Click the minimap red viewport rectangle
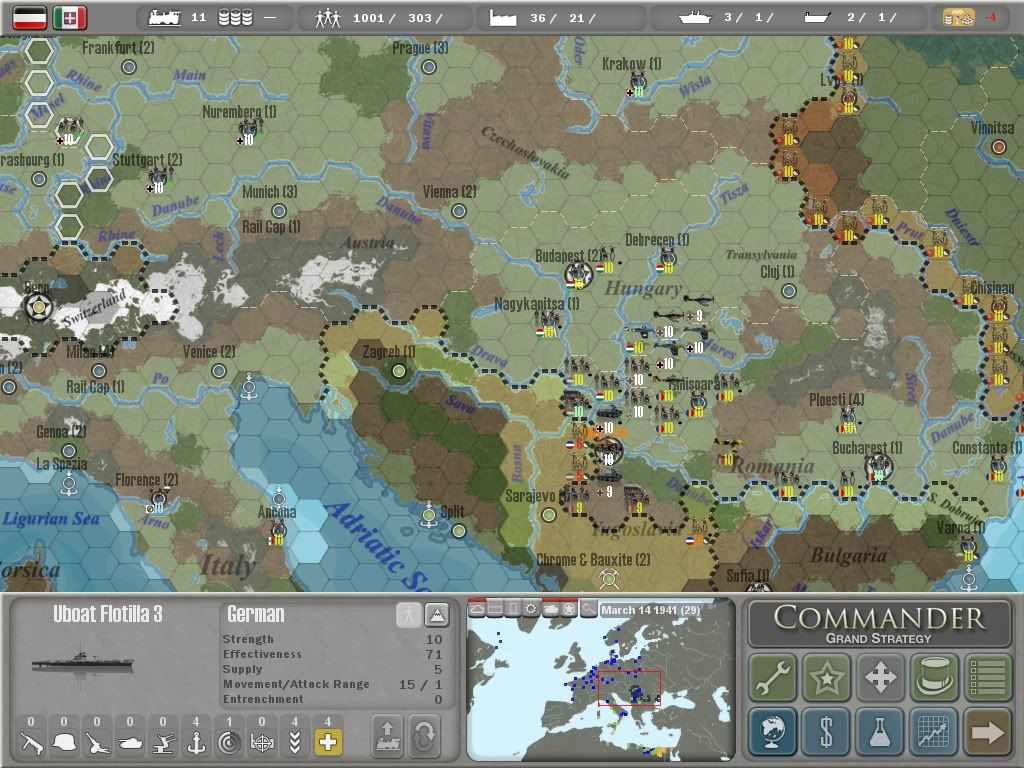 (x=630, y=688)
